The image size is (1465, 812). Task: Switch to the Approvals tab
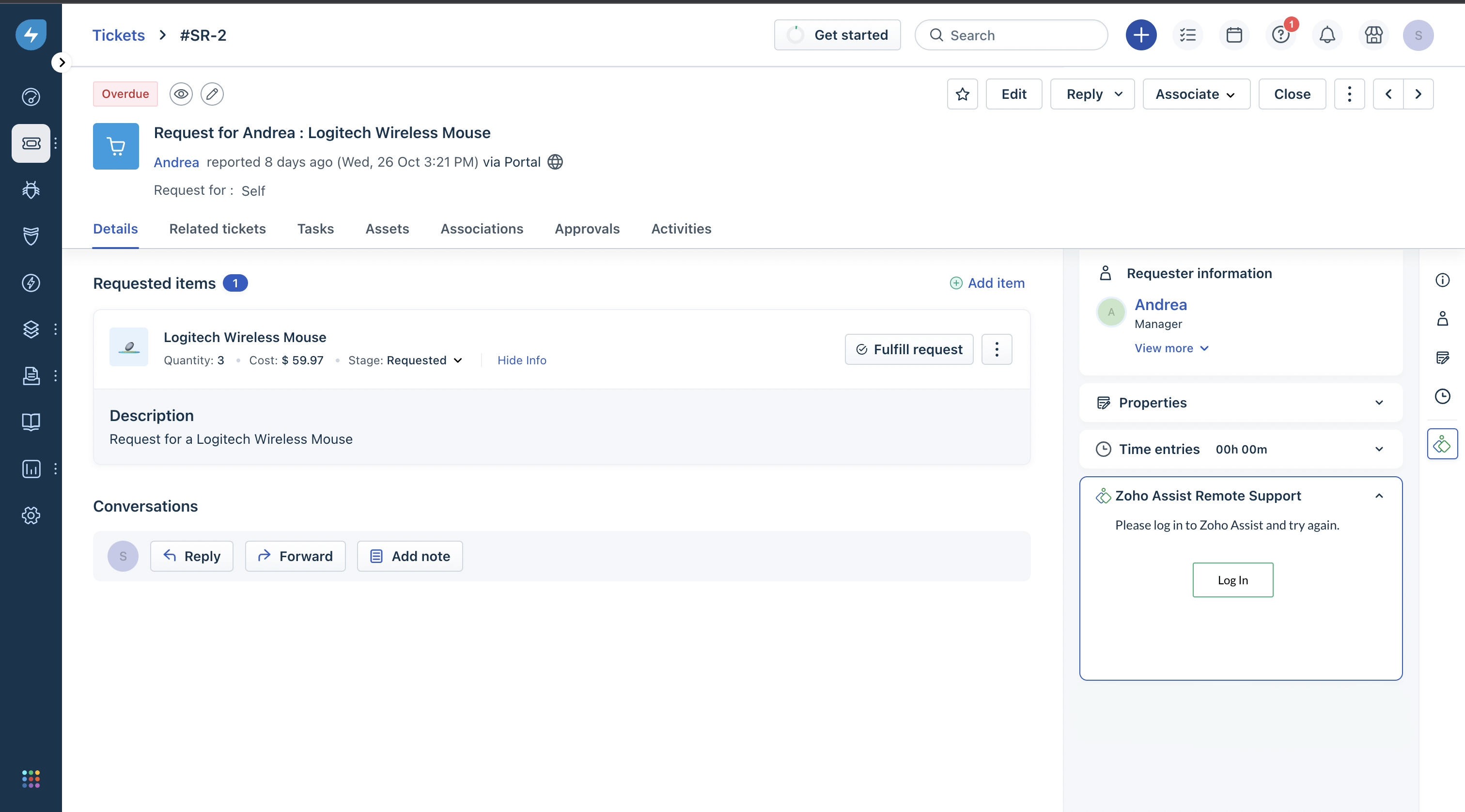pyautogui.click(x=587, y=229)
